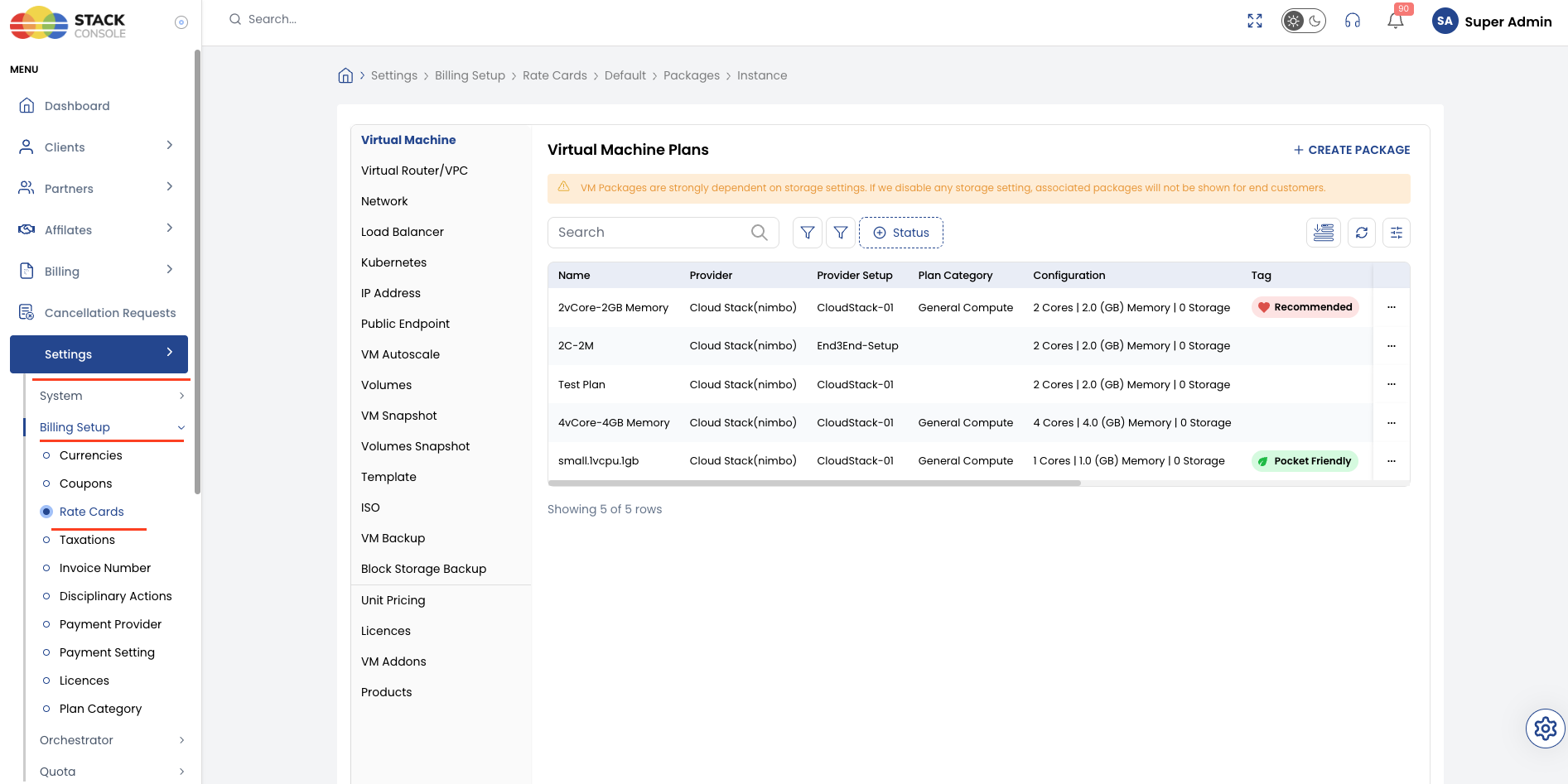The image size is (1568, 784).
Task: Click the Affiliates handshake icon
Action: pyautogui.click(x=27, y=229)
